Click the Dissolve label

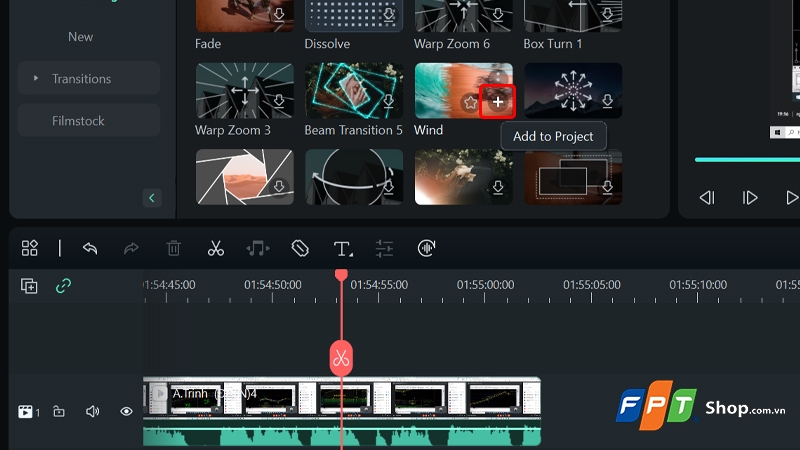click(x=327, y=44)
